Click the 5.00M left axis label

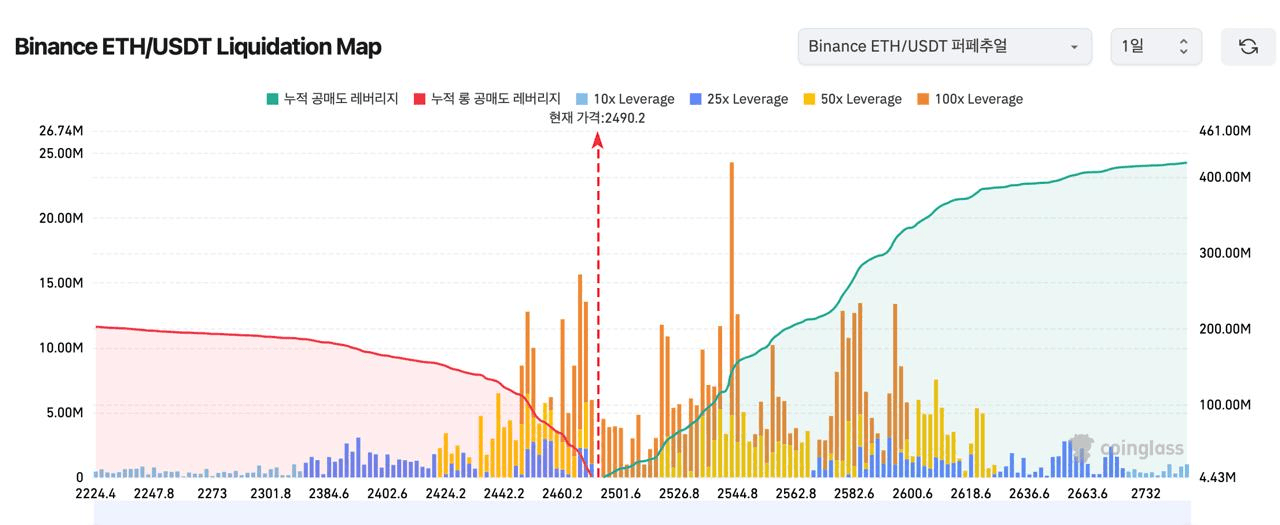click(64, 412)
